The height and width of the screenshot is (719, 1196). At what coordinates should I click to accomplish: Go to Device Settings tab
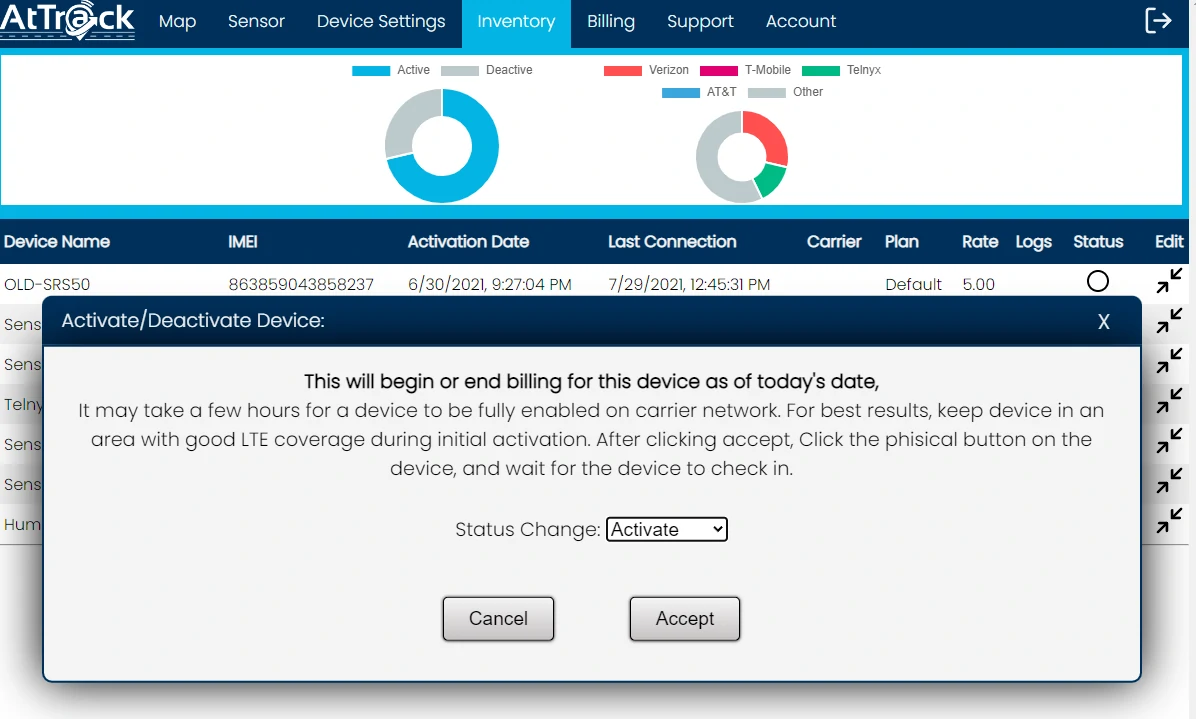click(x=381, y=21)
